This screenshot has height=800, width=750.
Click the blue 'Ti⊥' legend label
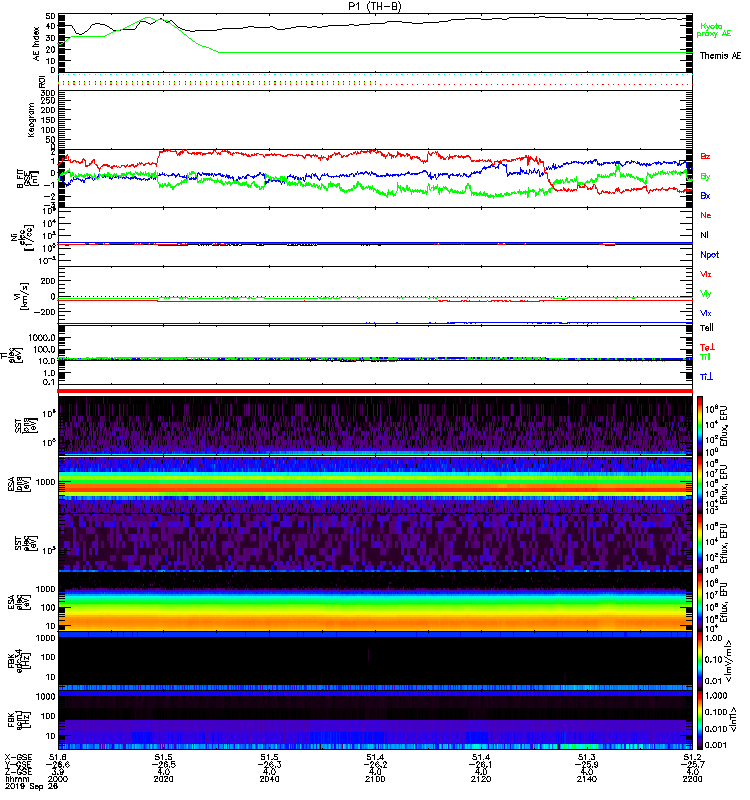(706, 377)
